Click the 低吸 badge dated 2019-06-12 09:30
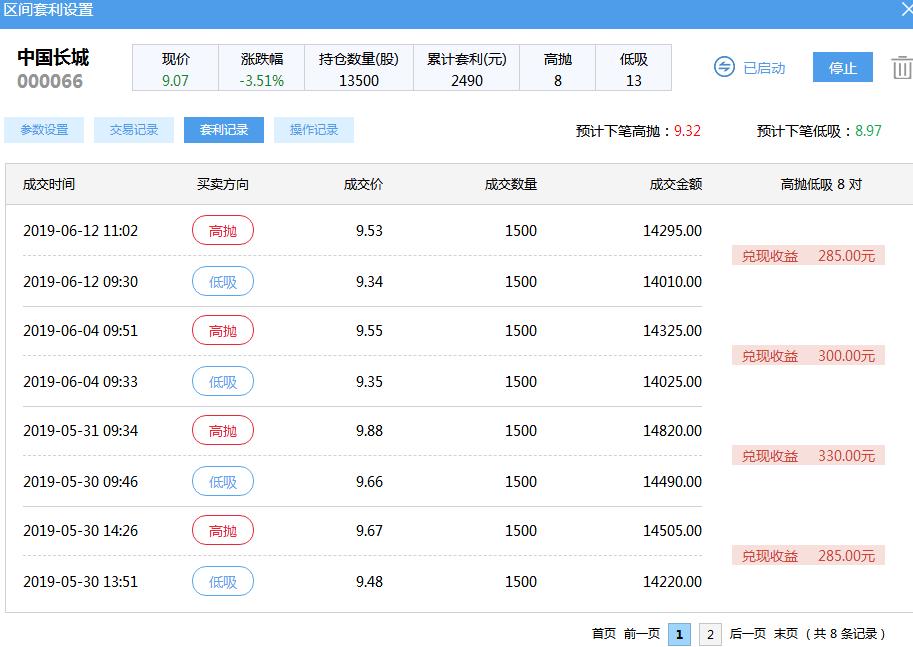The height and width of the screenshot is (647, 913). 222,281
